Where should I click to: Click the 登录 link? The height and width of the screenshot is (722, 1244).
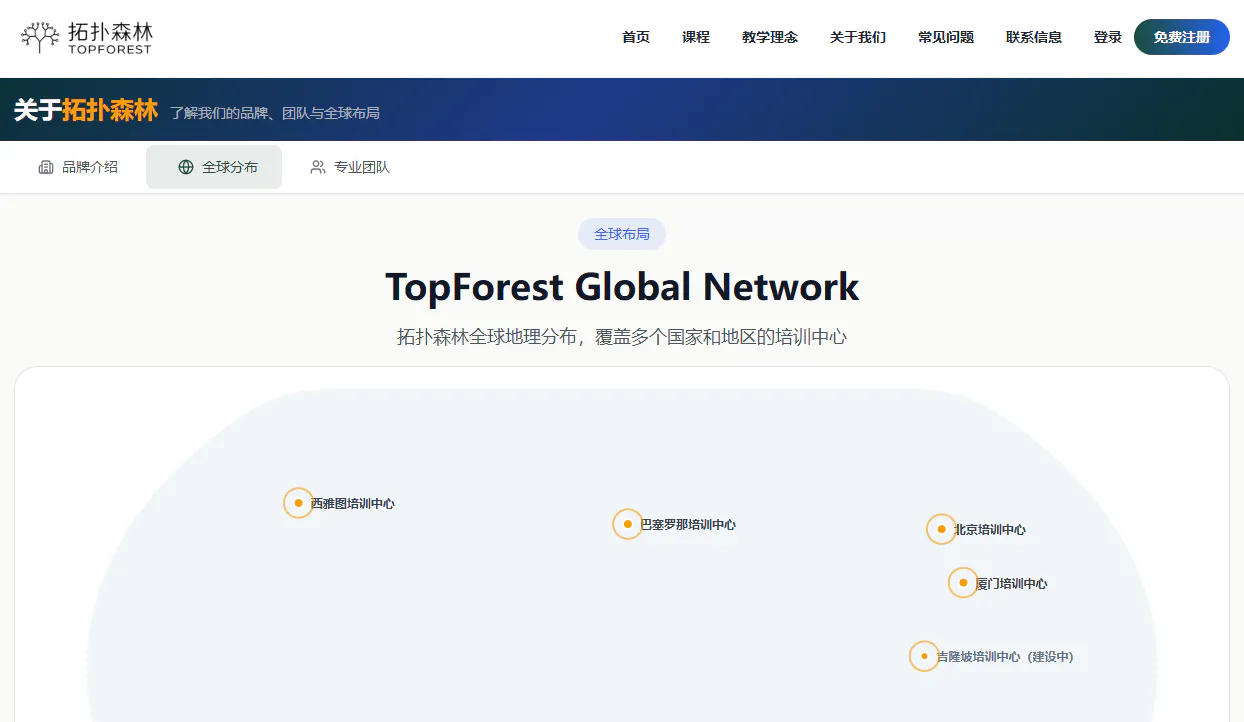(1108, 37)
